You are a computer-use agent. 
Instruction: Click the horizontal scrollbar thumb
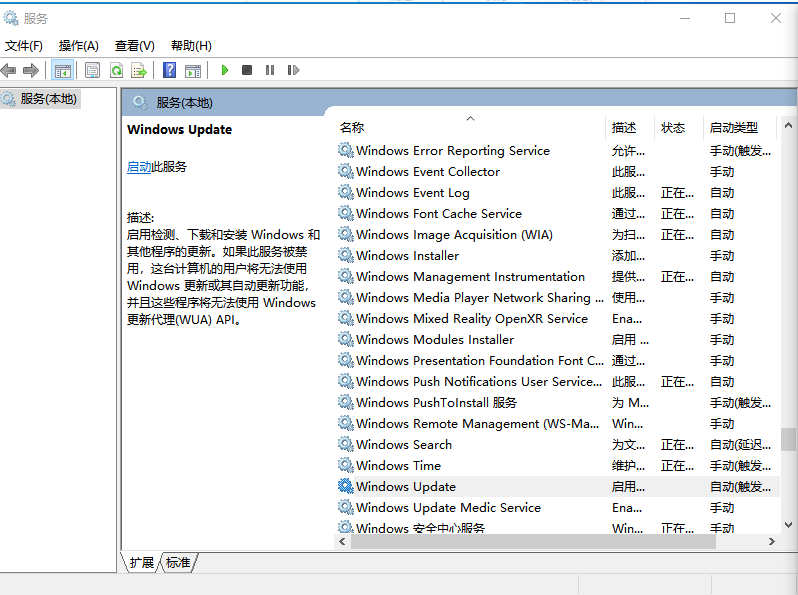(x=533, y=542)
